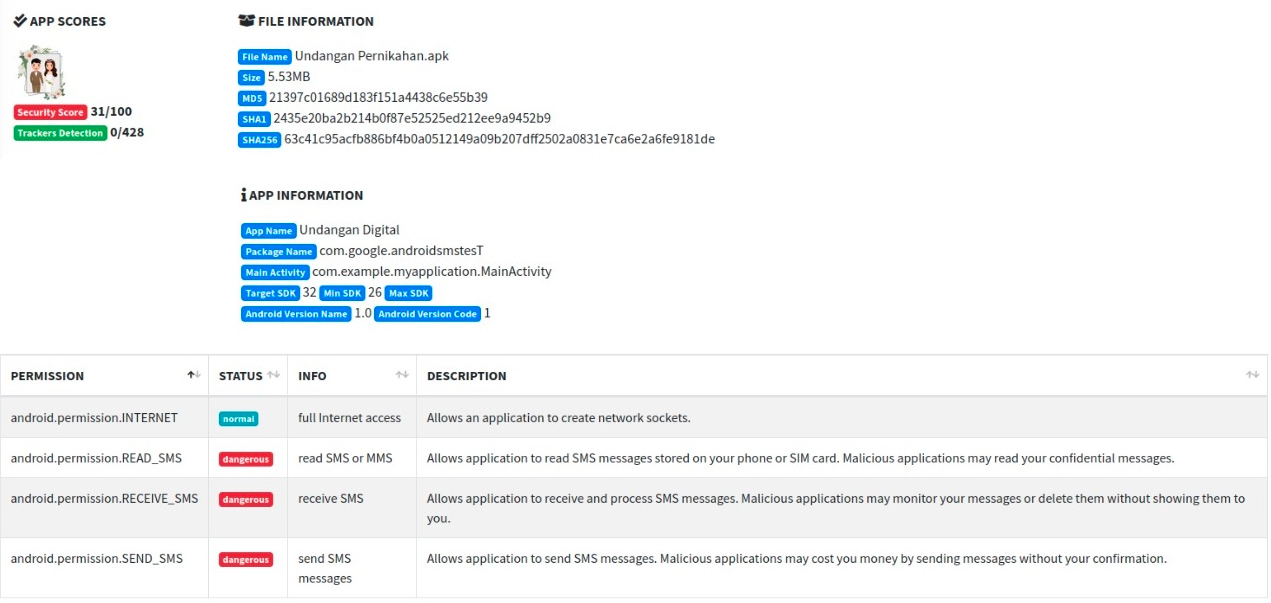Click the App Information info icon
This screenshot has width=1271, height=603.
tap(243, 195)
